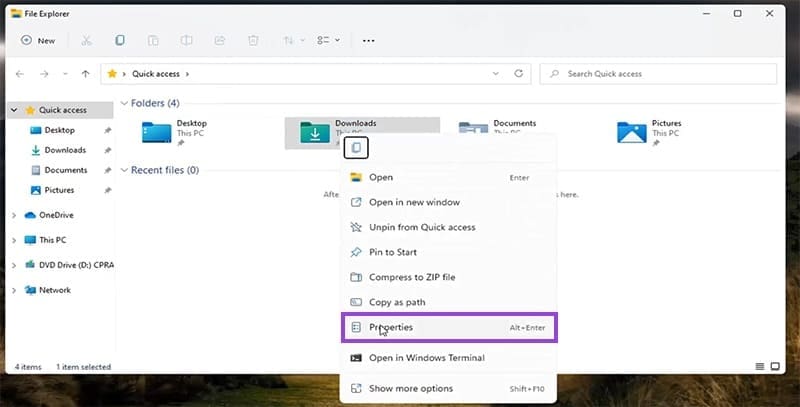Click the Delete trash icon

253,40
